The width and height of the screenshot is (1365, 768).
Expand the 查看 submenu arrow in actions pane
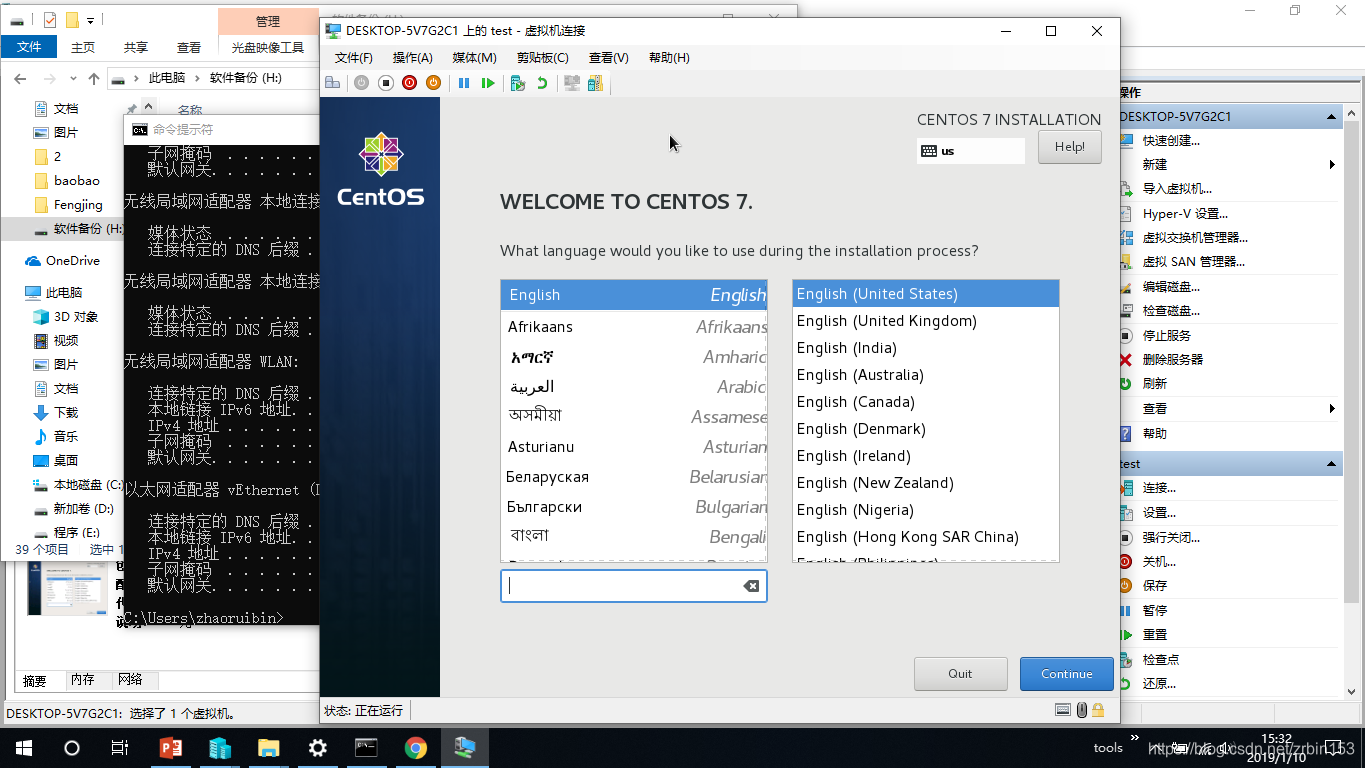coord(1332,409)
